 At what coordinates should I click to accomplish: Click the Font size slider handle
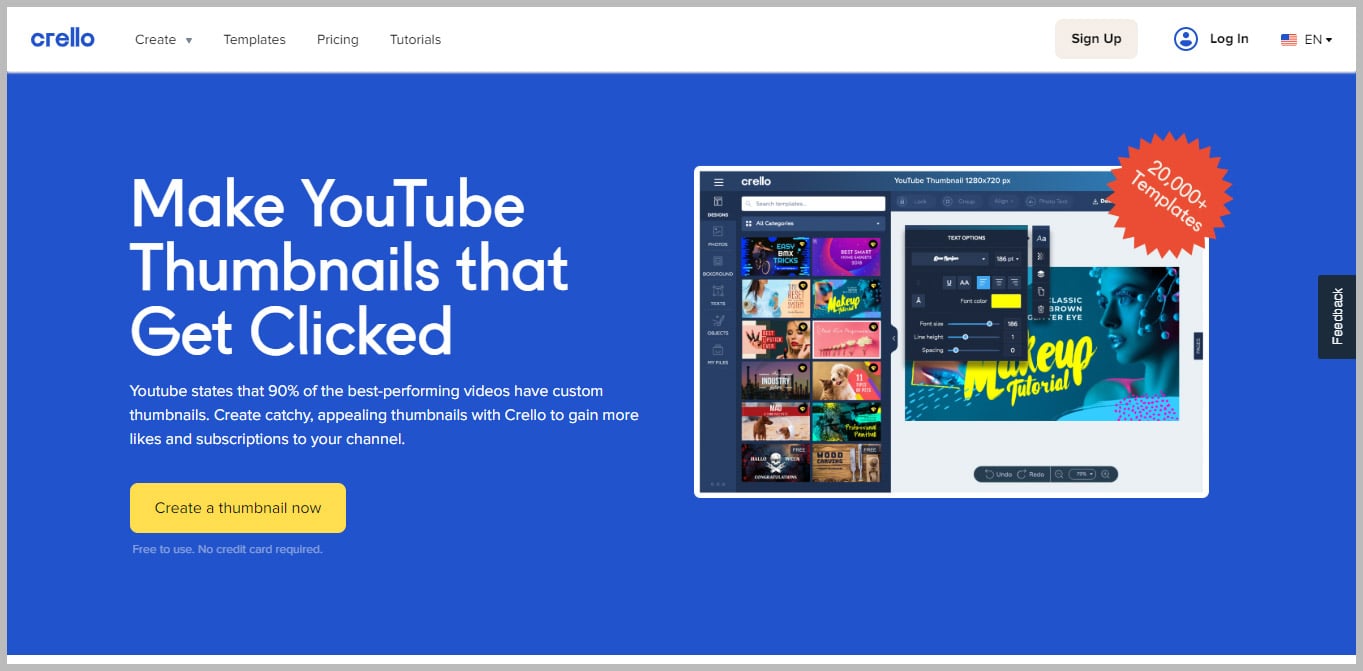click(989, 324)
